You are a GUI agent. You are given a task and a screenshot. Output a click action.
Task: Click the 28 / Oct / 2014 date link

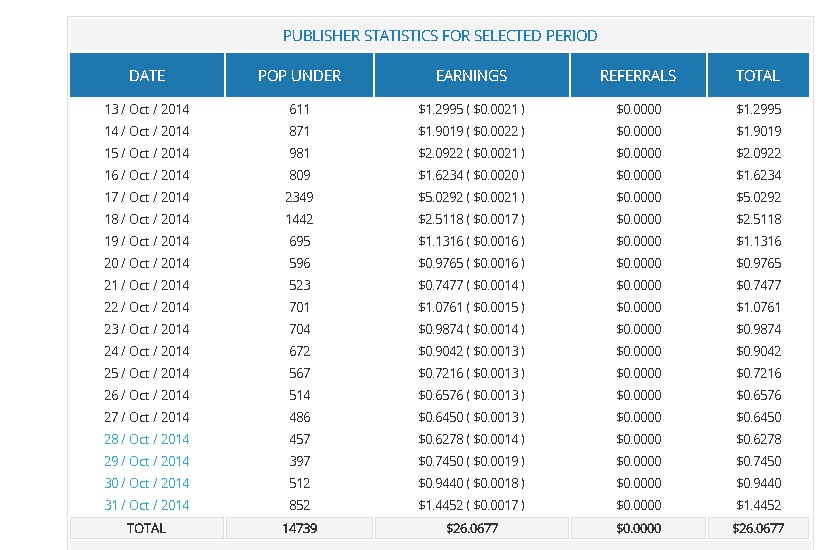pyautogui.click(x=146, y=439)
